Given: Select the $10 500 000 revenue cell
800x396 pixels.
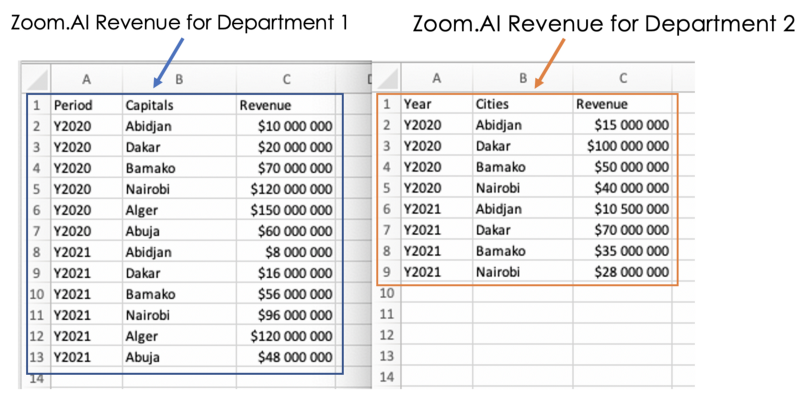Looking at the screenshot, I should tap(622, 209).
